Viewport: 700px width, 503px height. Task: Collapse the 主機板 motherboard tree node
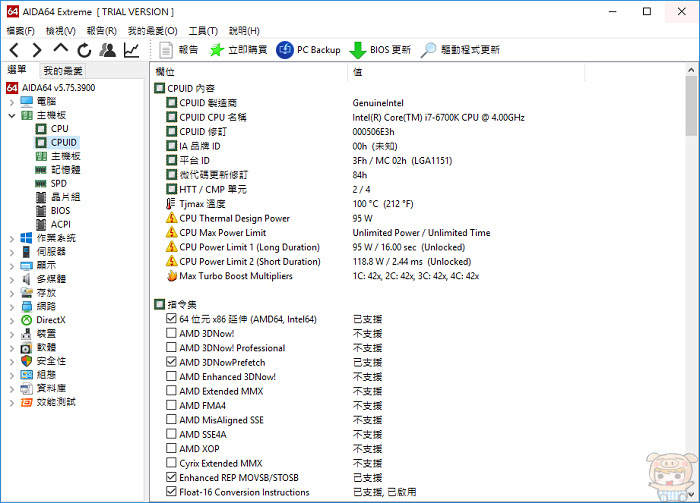[x=12, y=116]
